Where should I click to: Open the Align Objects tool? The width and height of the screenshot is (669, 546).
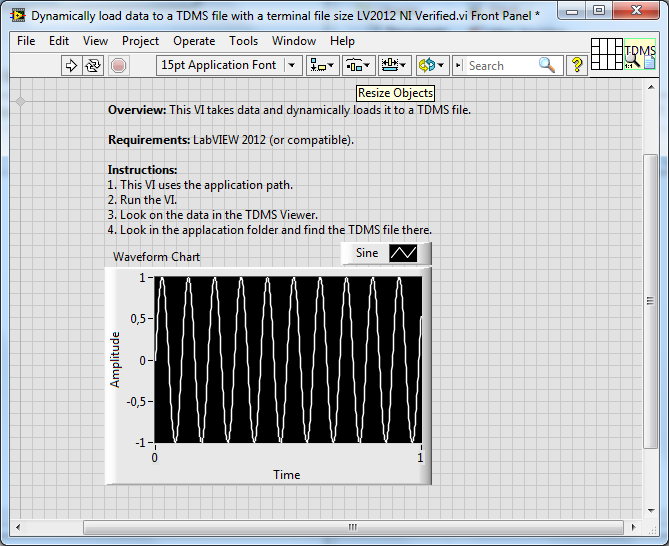[x=322, y=65]
